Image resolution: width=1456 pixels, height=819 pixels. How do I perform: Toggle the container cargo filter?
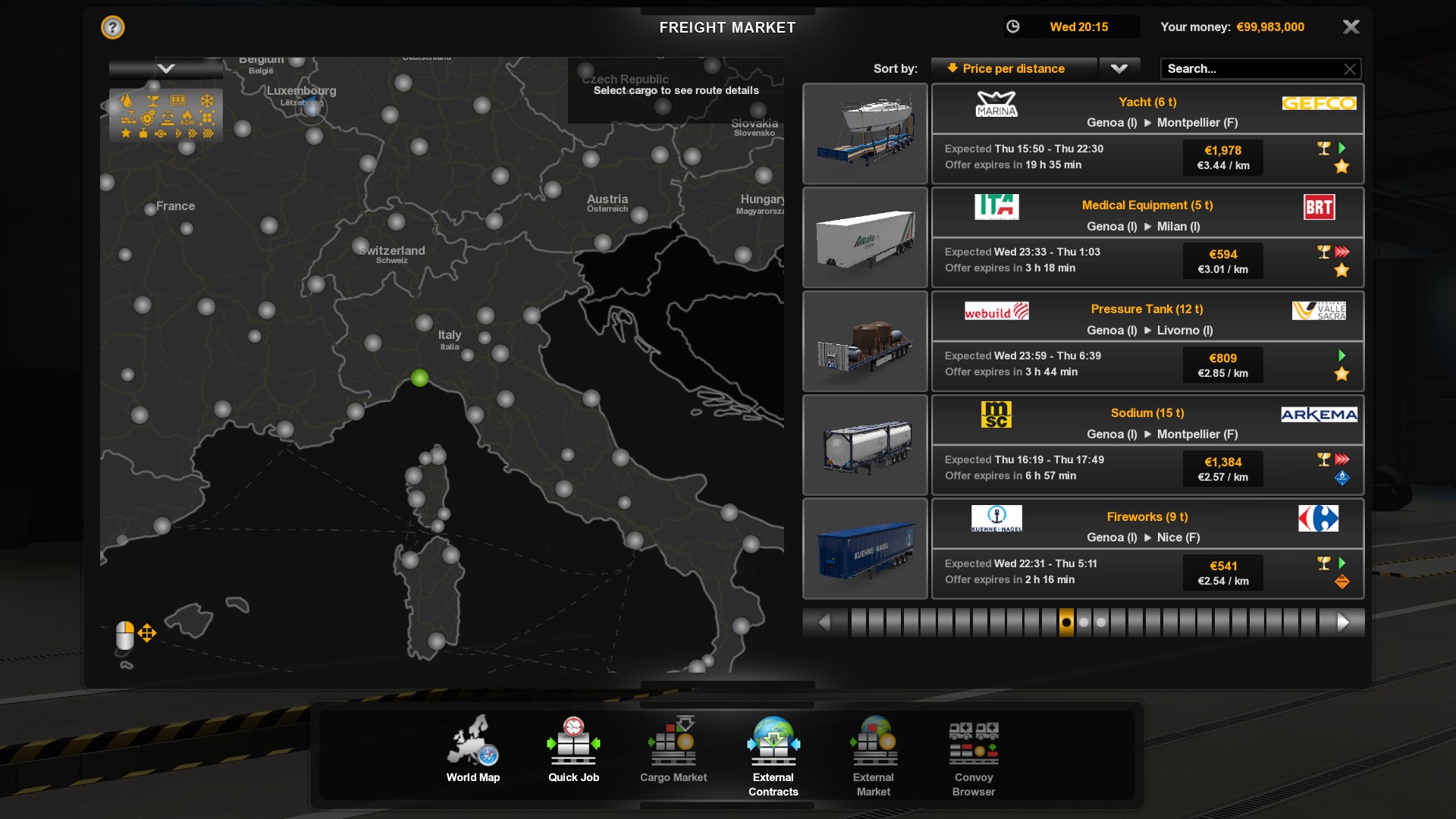point(177,100)
